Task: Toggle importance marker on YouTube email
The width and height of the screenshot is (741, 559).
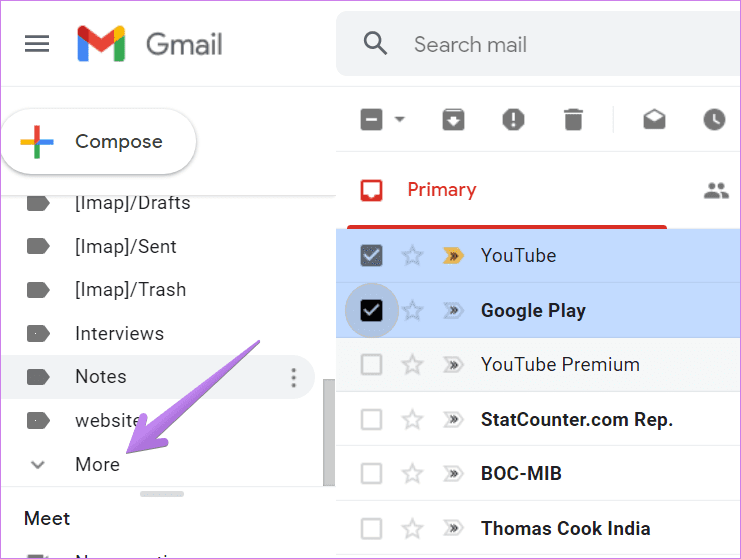Action: coord(453,256)
